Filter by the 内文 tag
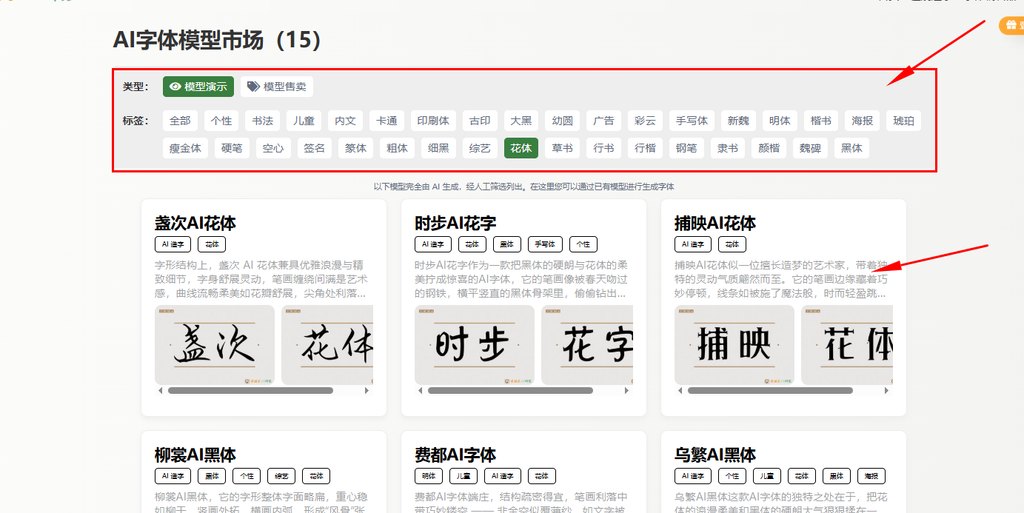The image size is (1024, 513). point(345,121)
